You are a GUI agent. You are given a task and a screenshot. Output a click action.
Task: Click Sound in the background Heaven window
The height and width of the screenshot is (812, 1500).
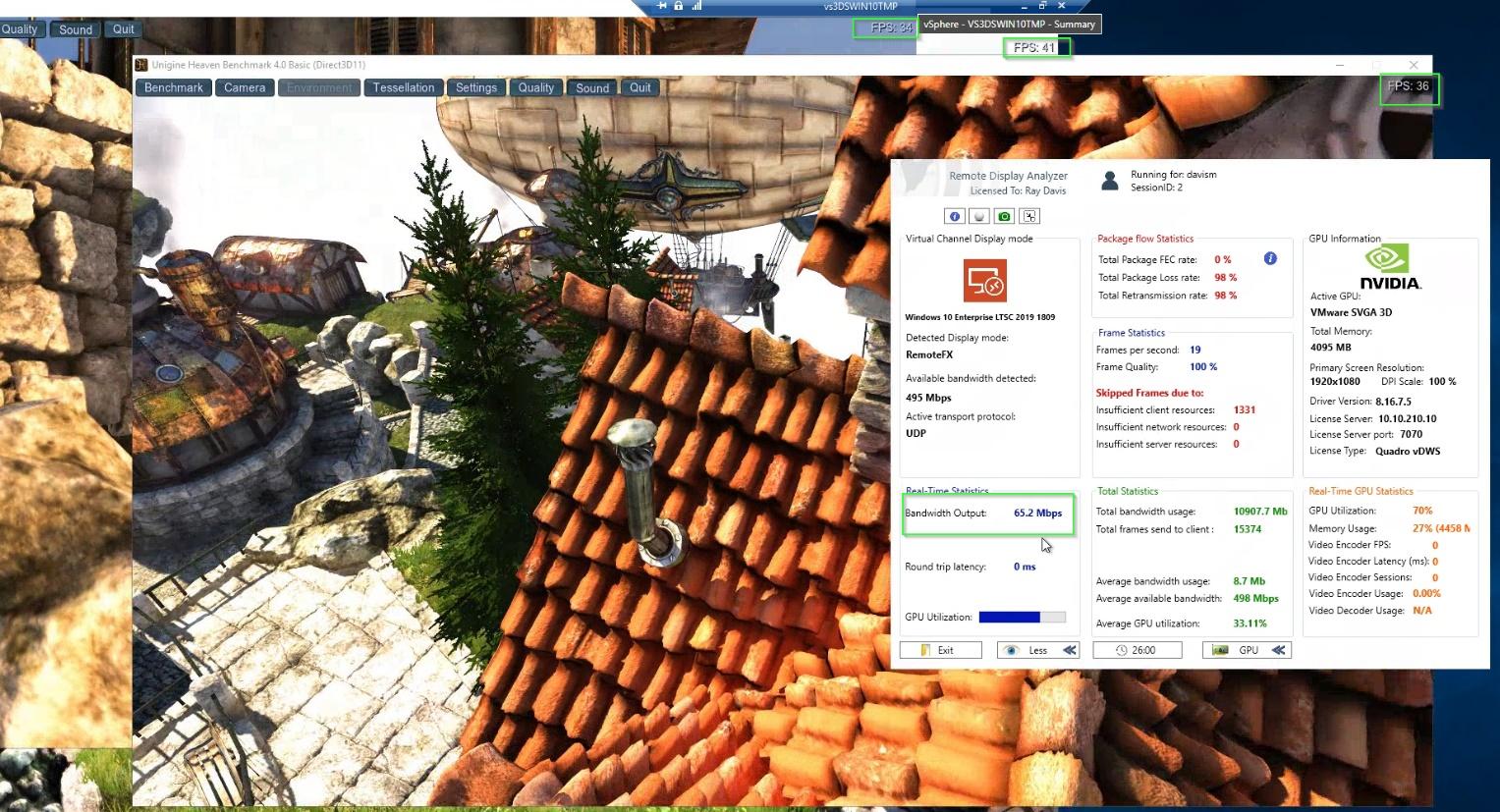point(76,29)
